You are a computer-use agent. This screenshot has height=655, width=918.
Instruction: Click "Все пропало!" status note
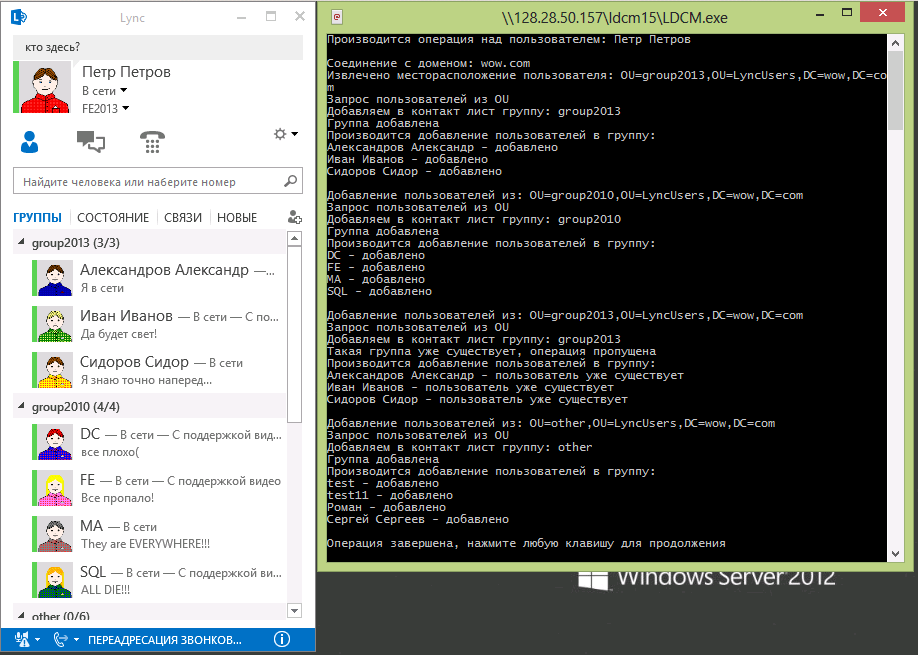(118, 498)
